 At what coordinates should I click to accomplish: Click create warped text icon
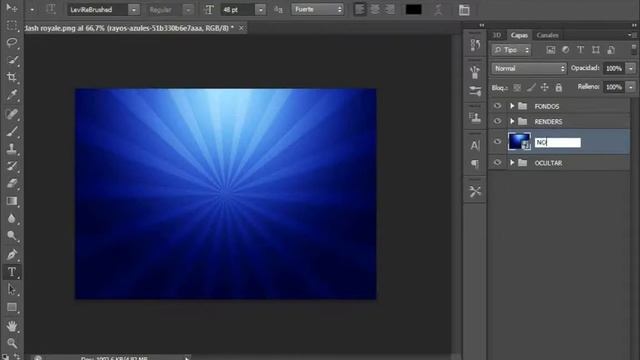coord(438,10)
